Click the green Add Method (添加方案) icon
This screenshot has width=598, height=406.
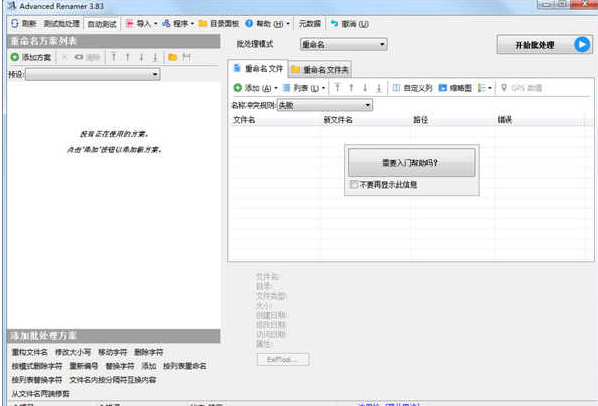[14, 57]
